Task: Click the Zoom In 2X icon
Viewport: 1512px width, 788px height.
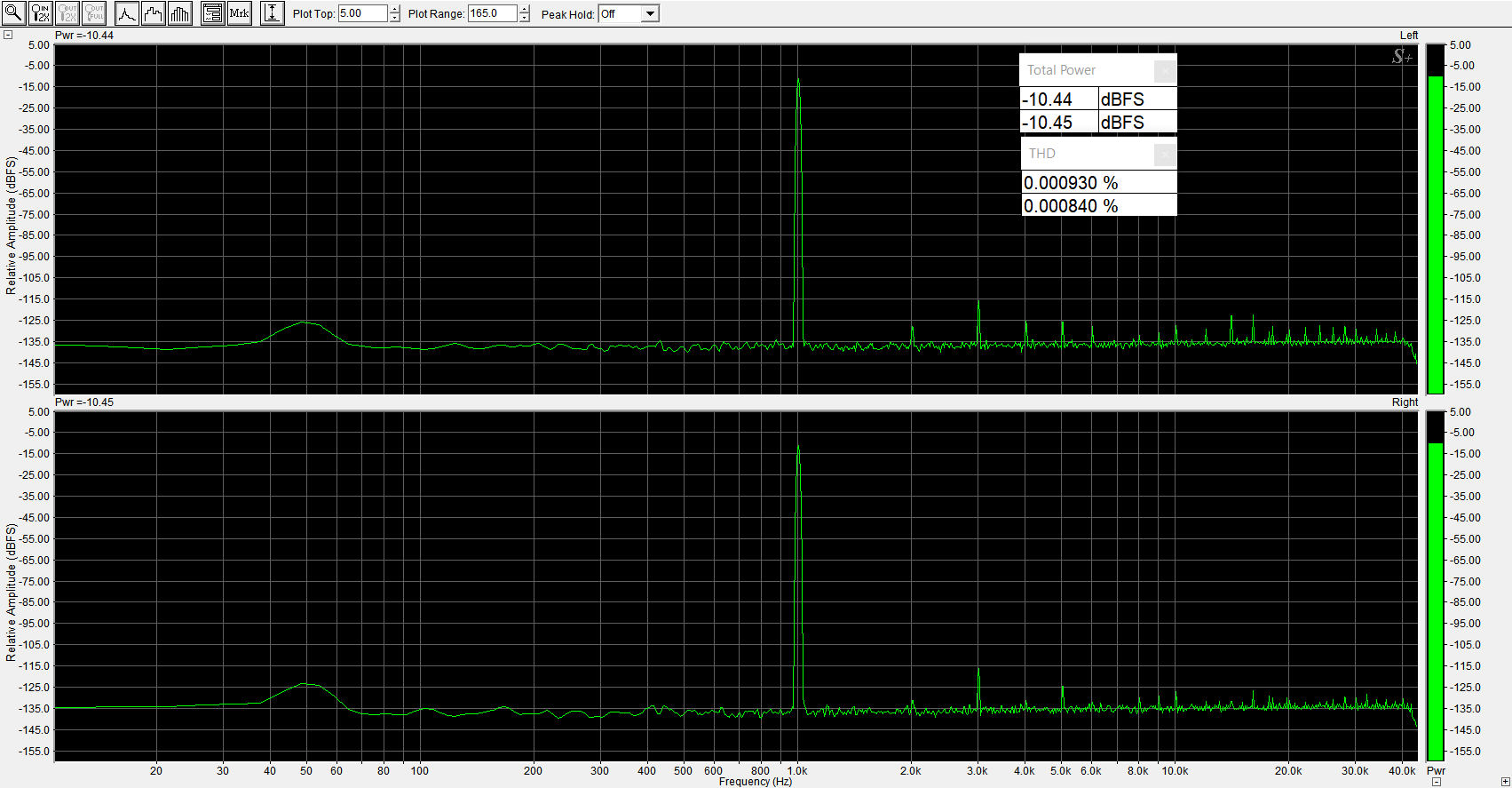Action: pyautogui.click(x=40, y=13)
